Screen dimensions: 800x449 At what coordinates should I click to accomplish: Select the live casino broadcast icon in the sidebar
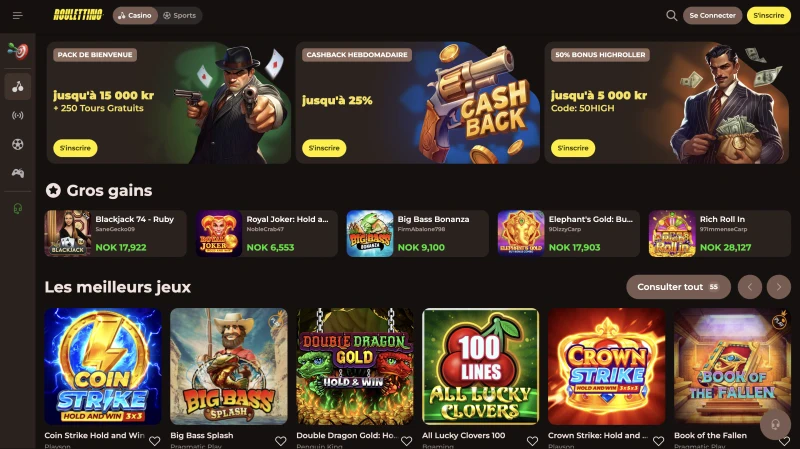pyautogui.click(x=18, y=115)
